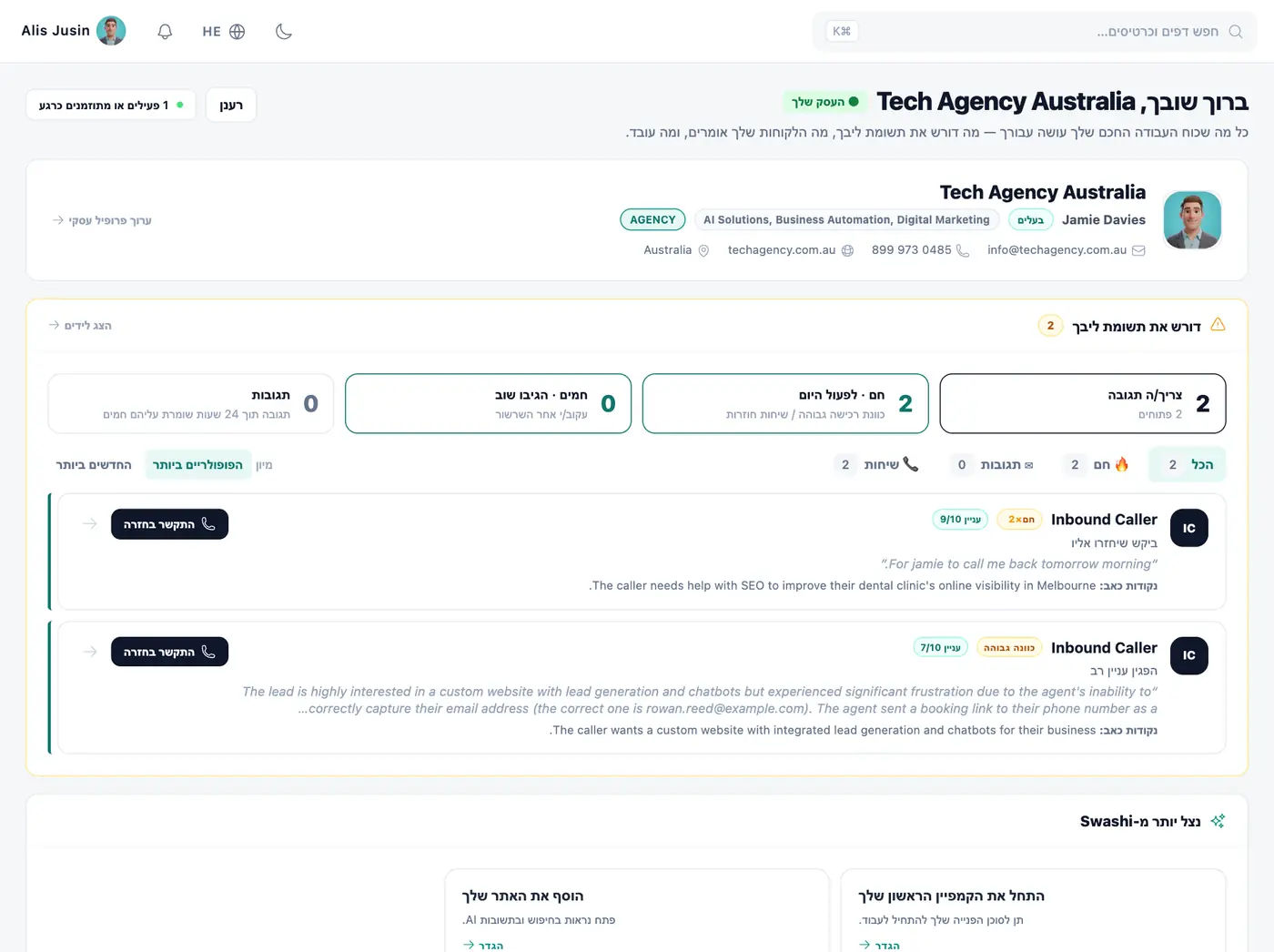Call back the 7/10 interest Inbound Caller

pos(169,652)
